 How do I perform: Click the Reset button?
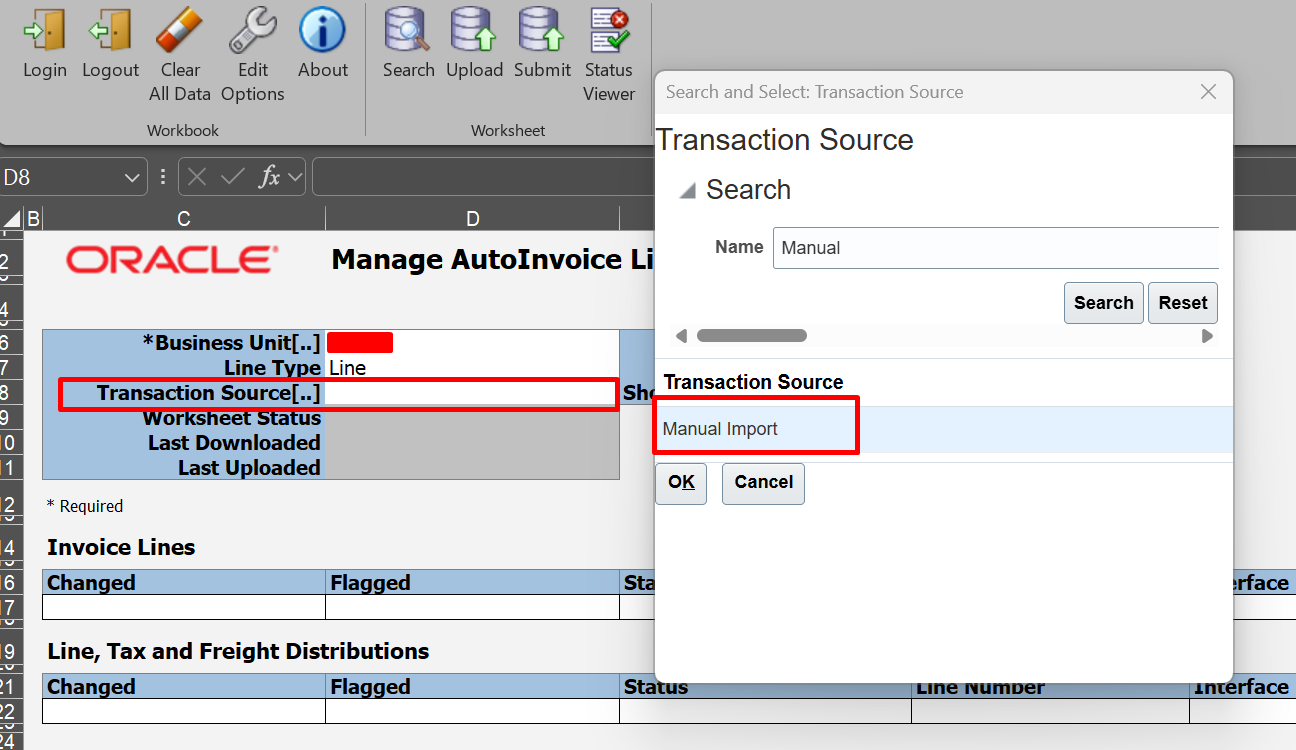click(1182, 302)
